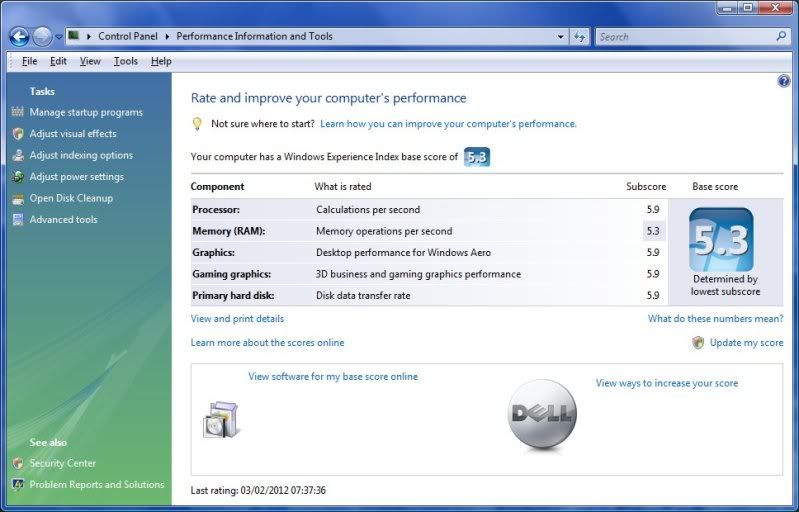Select the Gaming graphics row label
Screen dimensions: 799x512
click(x=232, y=274)
